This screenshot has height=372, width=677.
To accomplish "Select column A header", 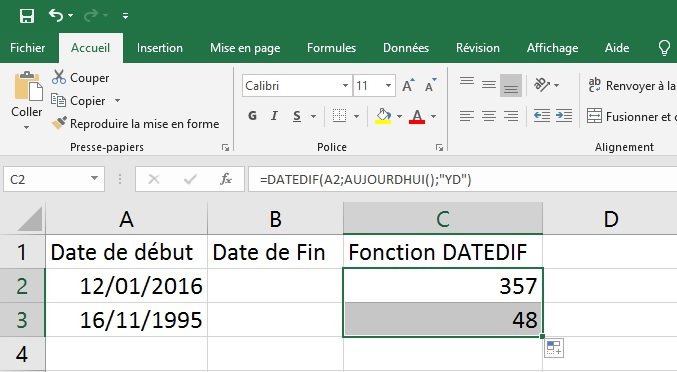I will [x=126, y=219].
